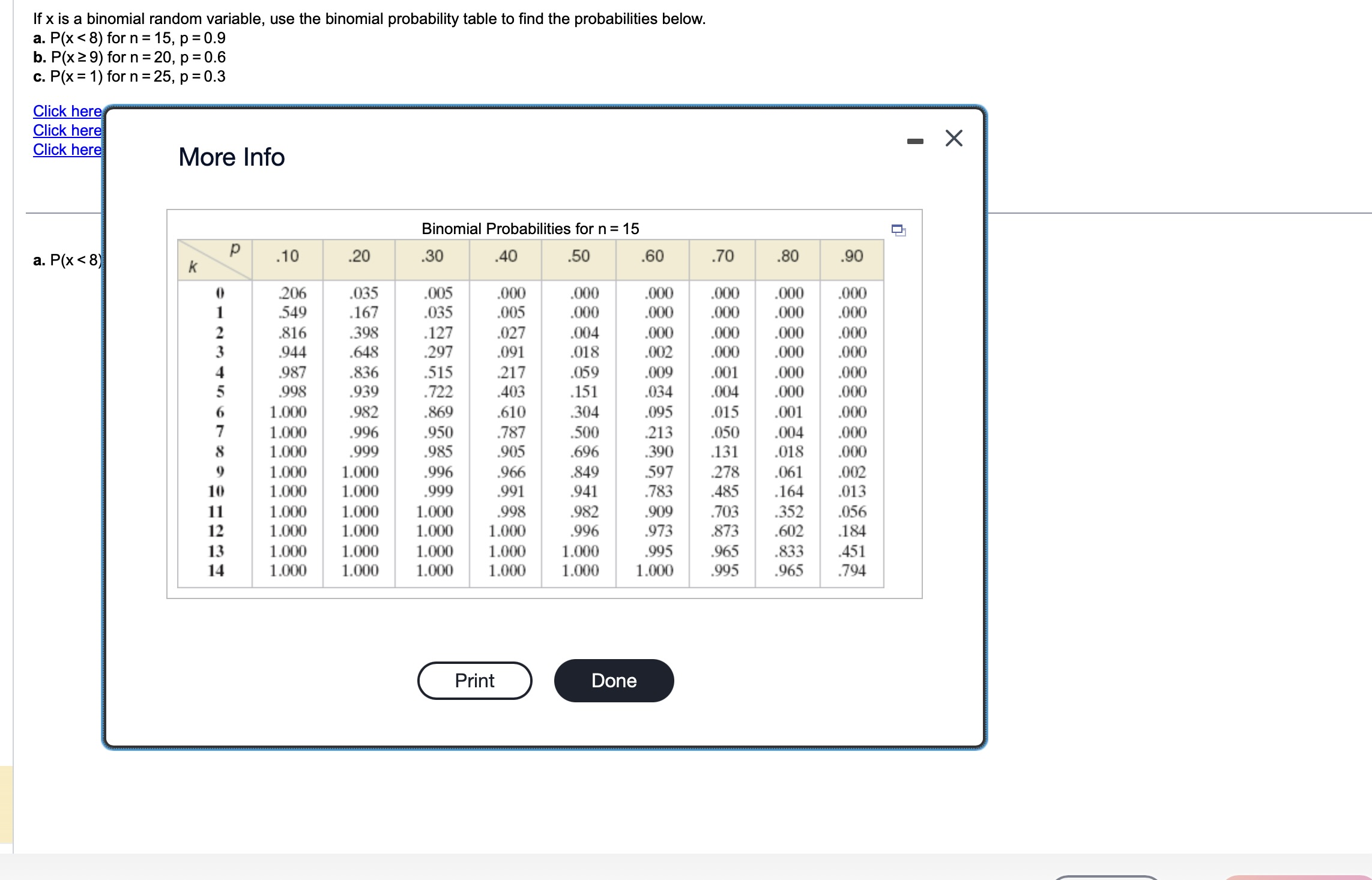Image resolution: width=1372 pixels, height=880 pixels.
Task: Click table value .217
Action: click(x=511, y=372)
